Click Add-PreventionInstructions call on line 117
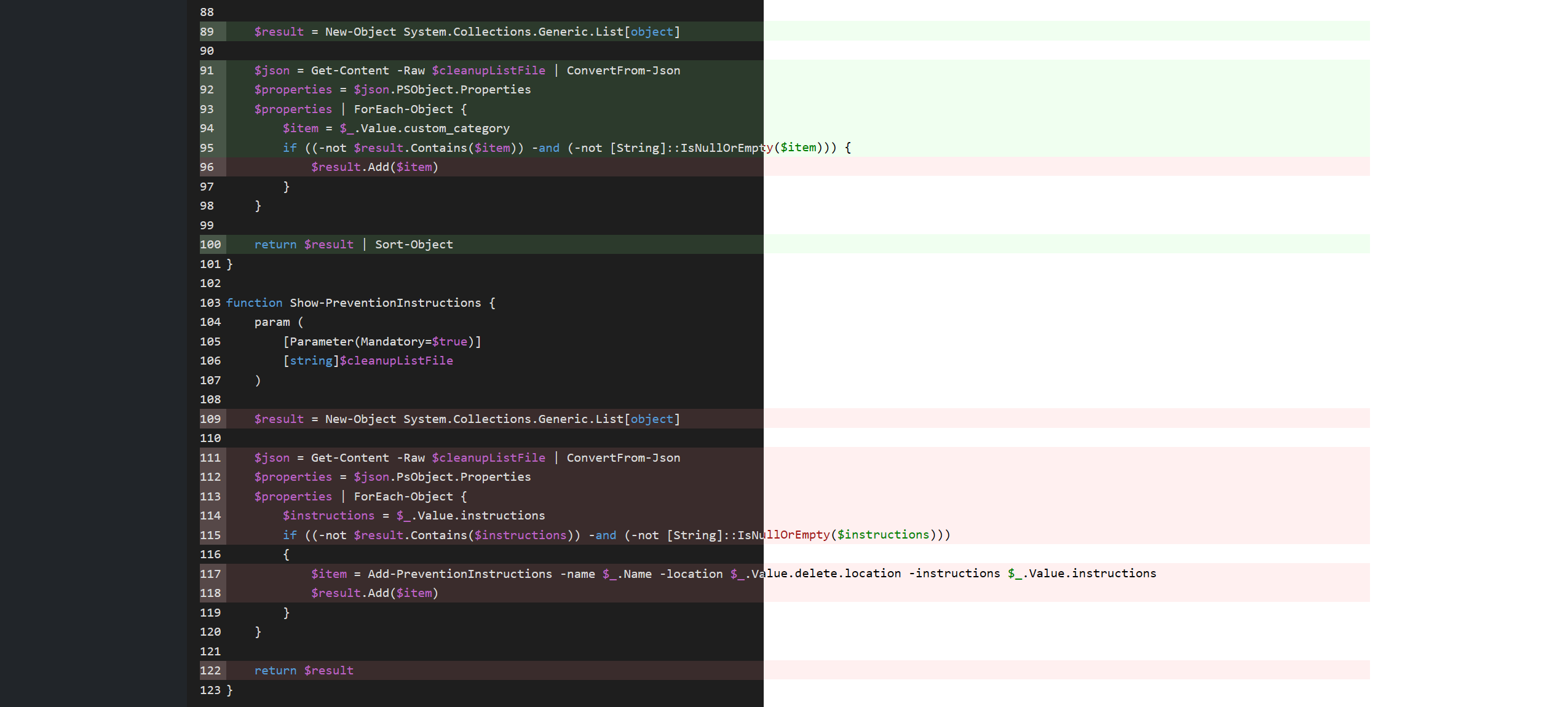 point(459,574)
